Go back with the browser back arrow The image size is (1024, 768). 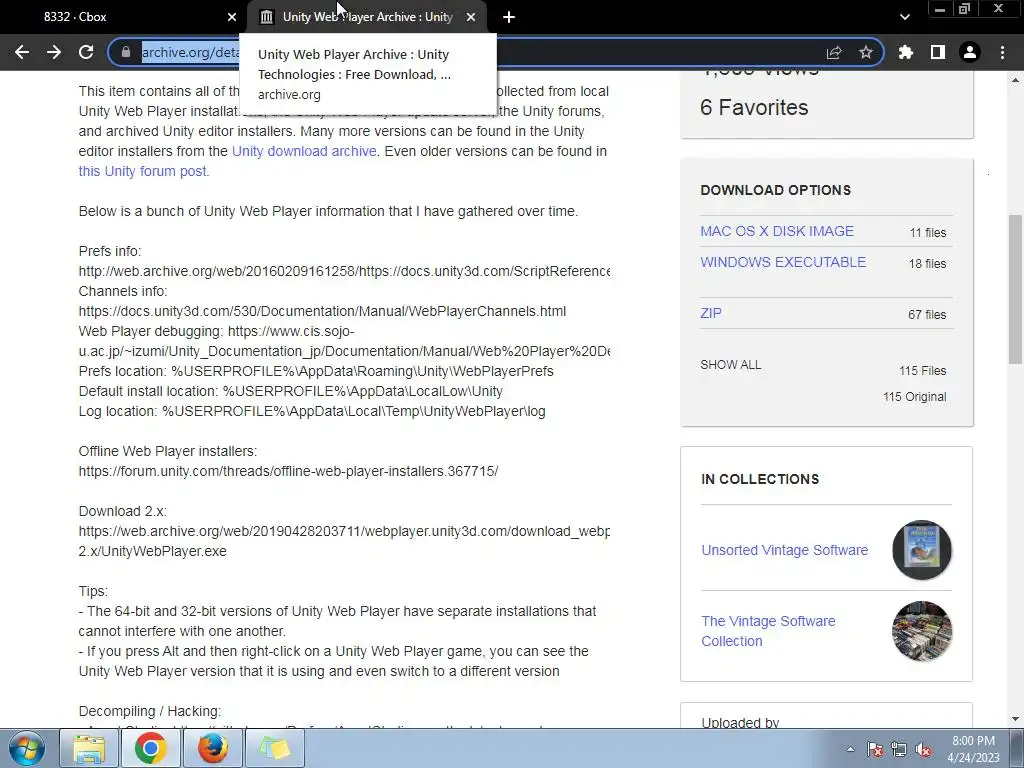tap(22, 52)
